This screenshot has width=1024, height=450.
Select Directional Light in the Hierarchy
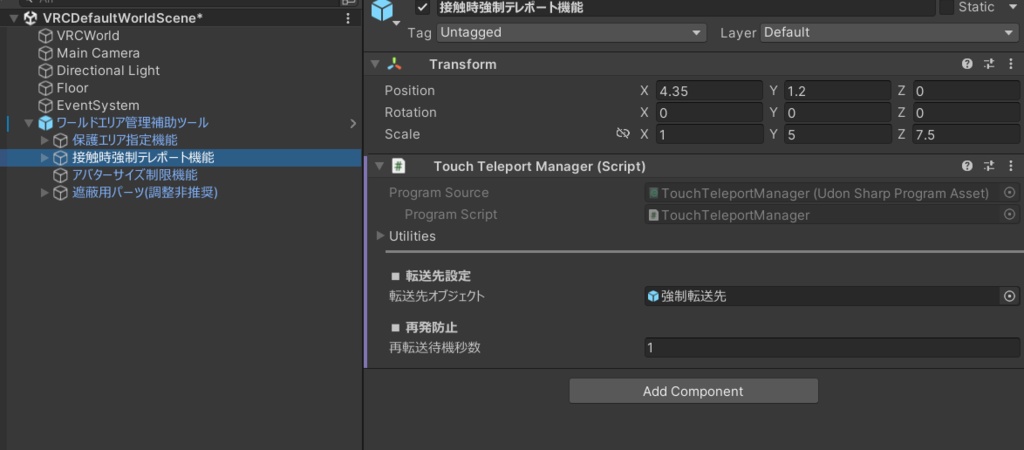coord(108,71)
